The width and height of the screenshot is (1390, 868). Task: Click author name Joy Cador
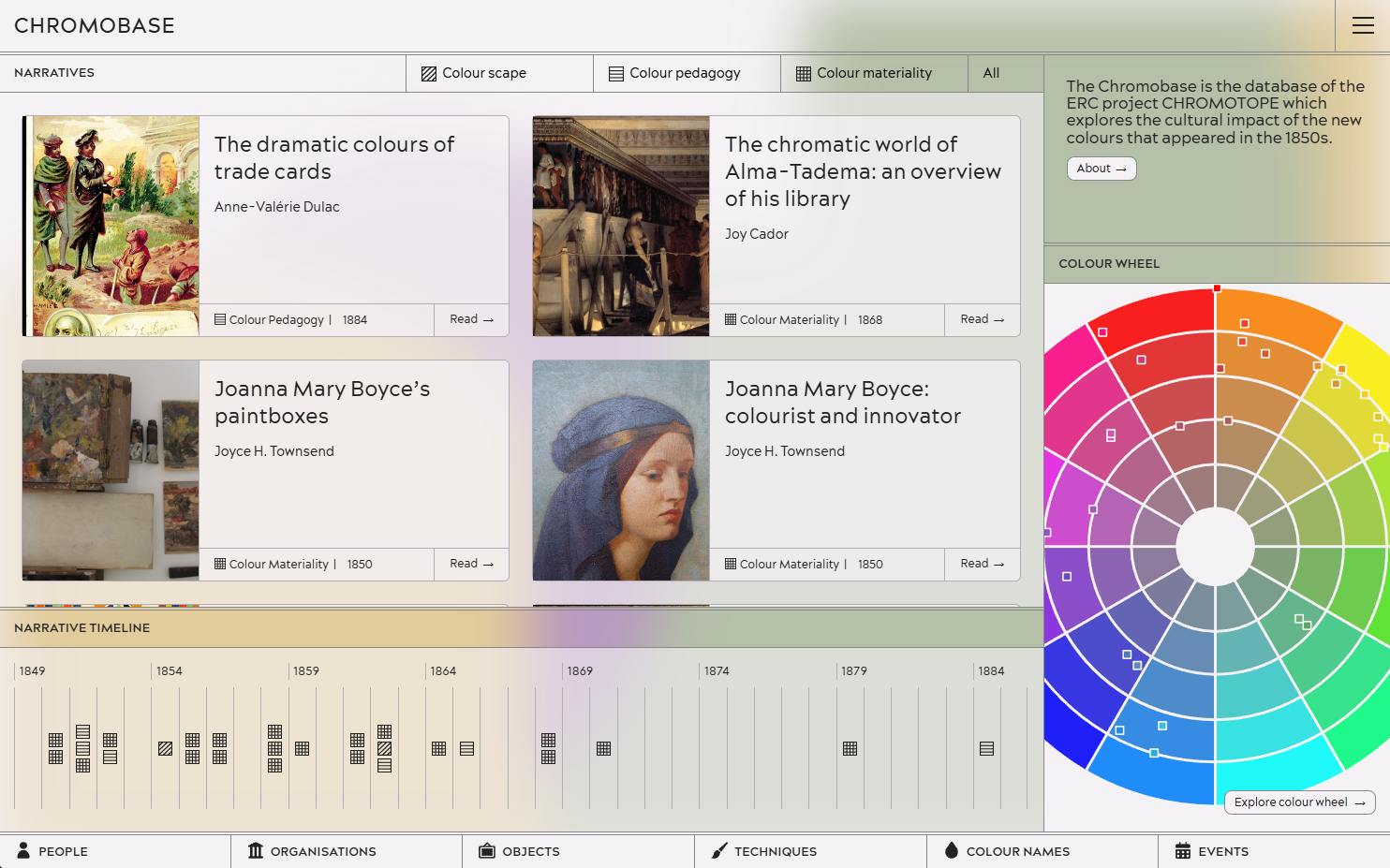pyautogui.click(x=757, y=234)
